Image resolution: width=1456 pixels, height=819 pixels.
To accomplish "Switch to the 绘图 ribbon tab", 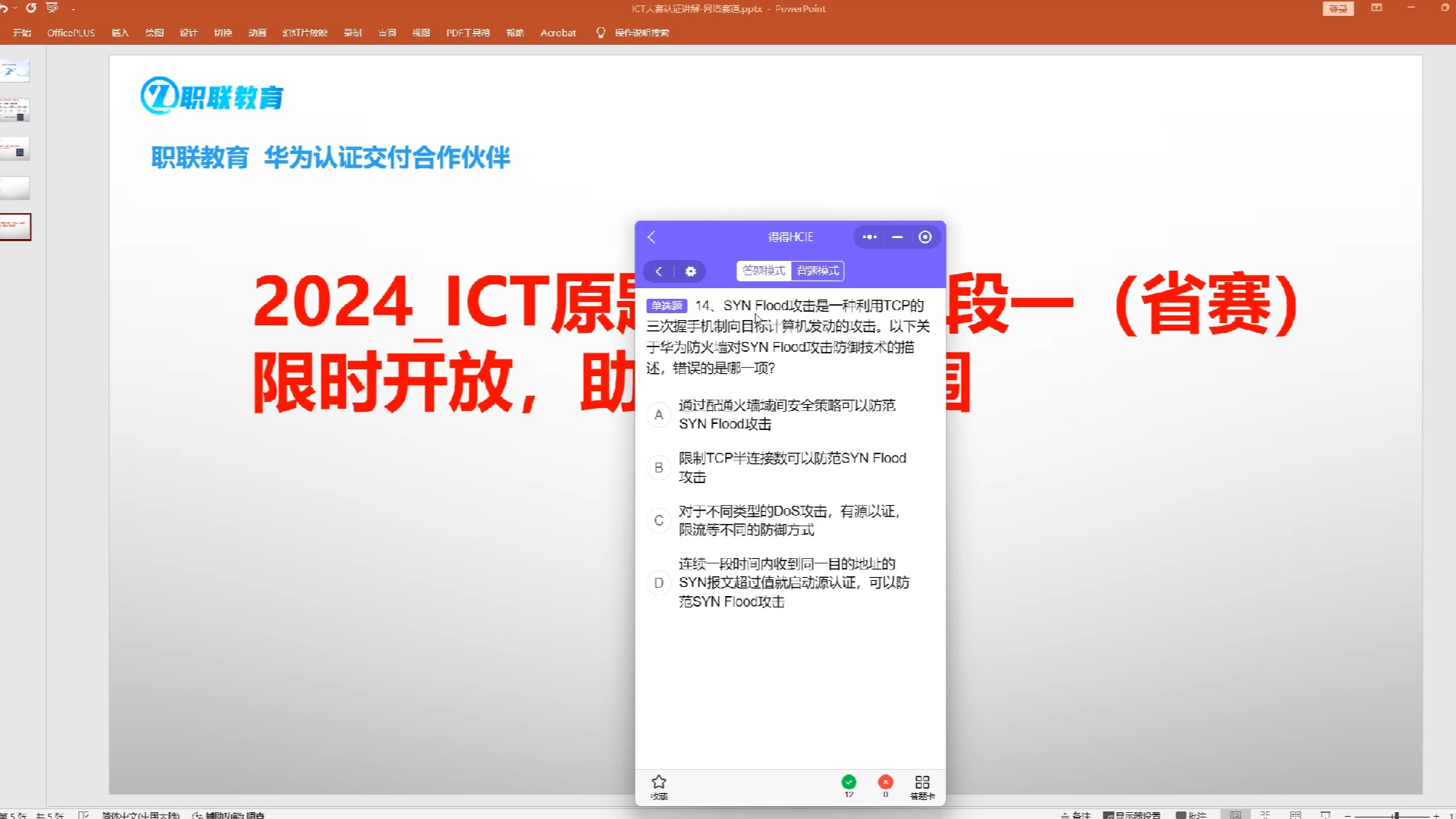I will click(155, 33).
